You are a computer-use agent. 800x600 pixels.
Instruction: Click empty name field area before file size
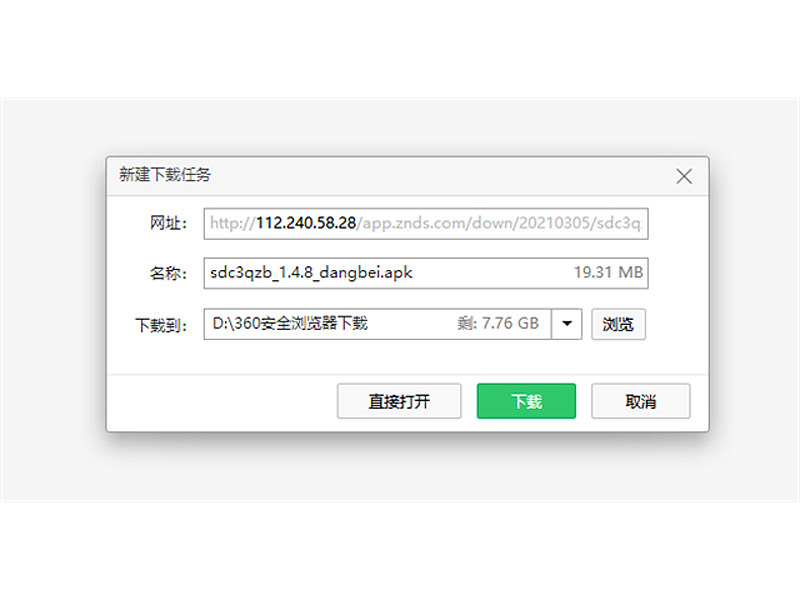pos(492,273)
